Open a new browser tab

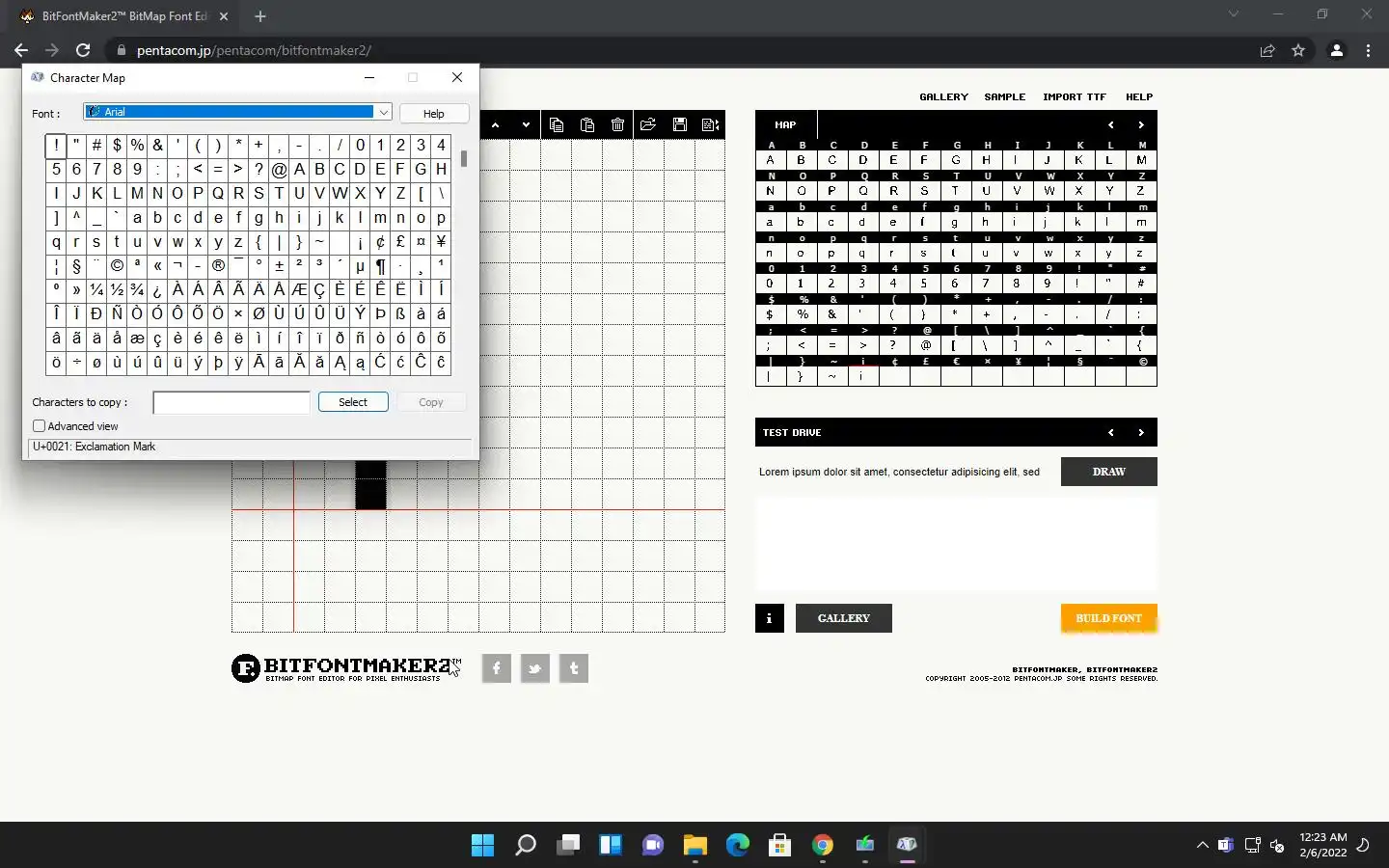tap(260, 16)
